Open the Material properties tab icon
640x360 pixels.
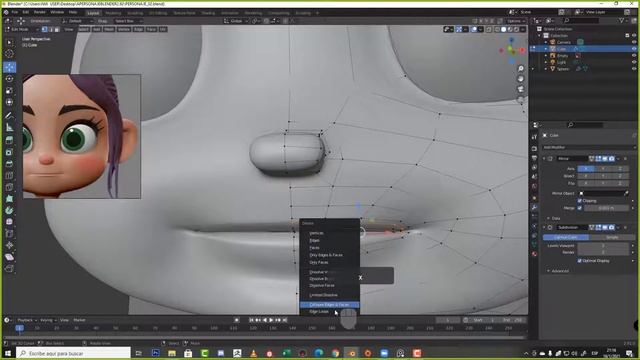click(x=534, y=254)
